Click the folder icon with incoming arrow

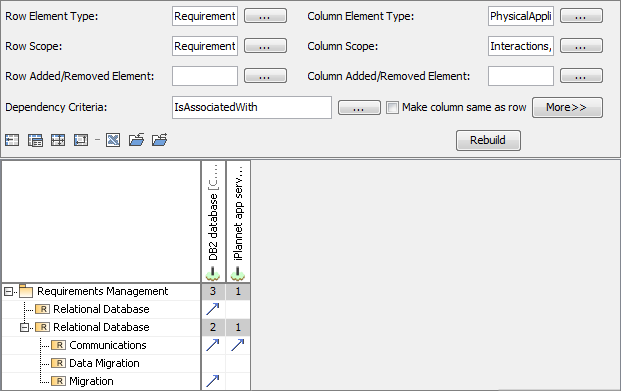tap(136, 140)
